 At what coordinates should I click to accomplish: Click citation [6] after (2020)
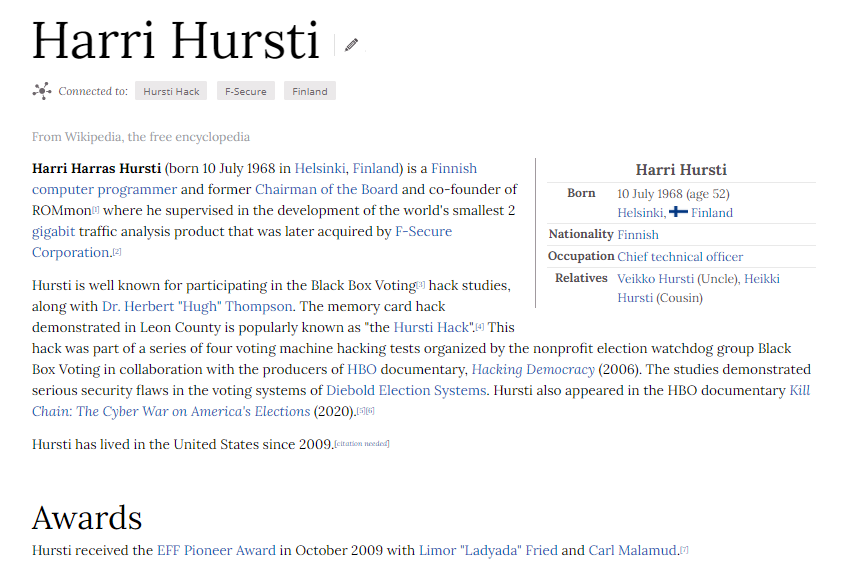(370, 410)
